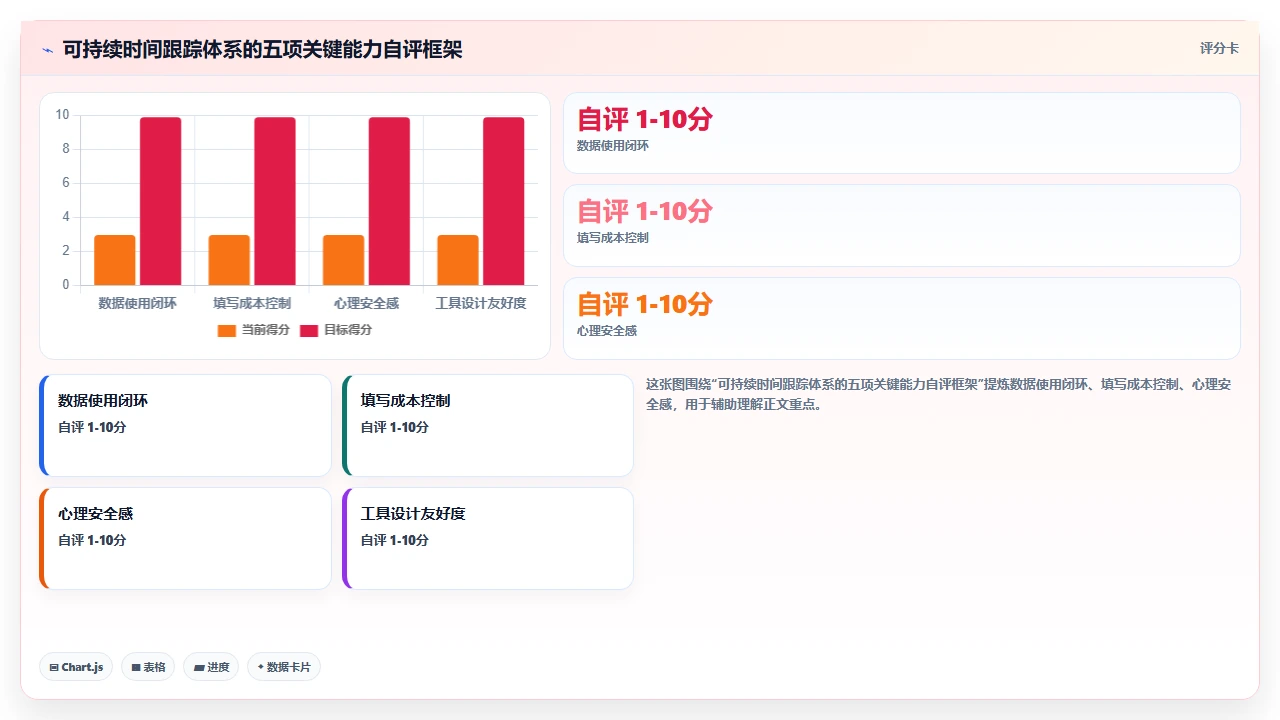Click the lightning icon beside the title
The height and width of the screenshot is (720, 1280).
point(48,50)
